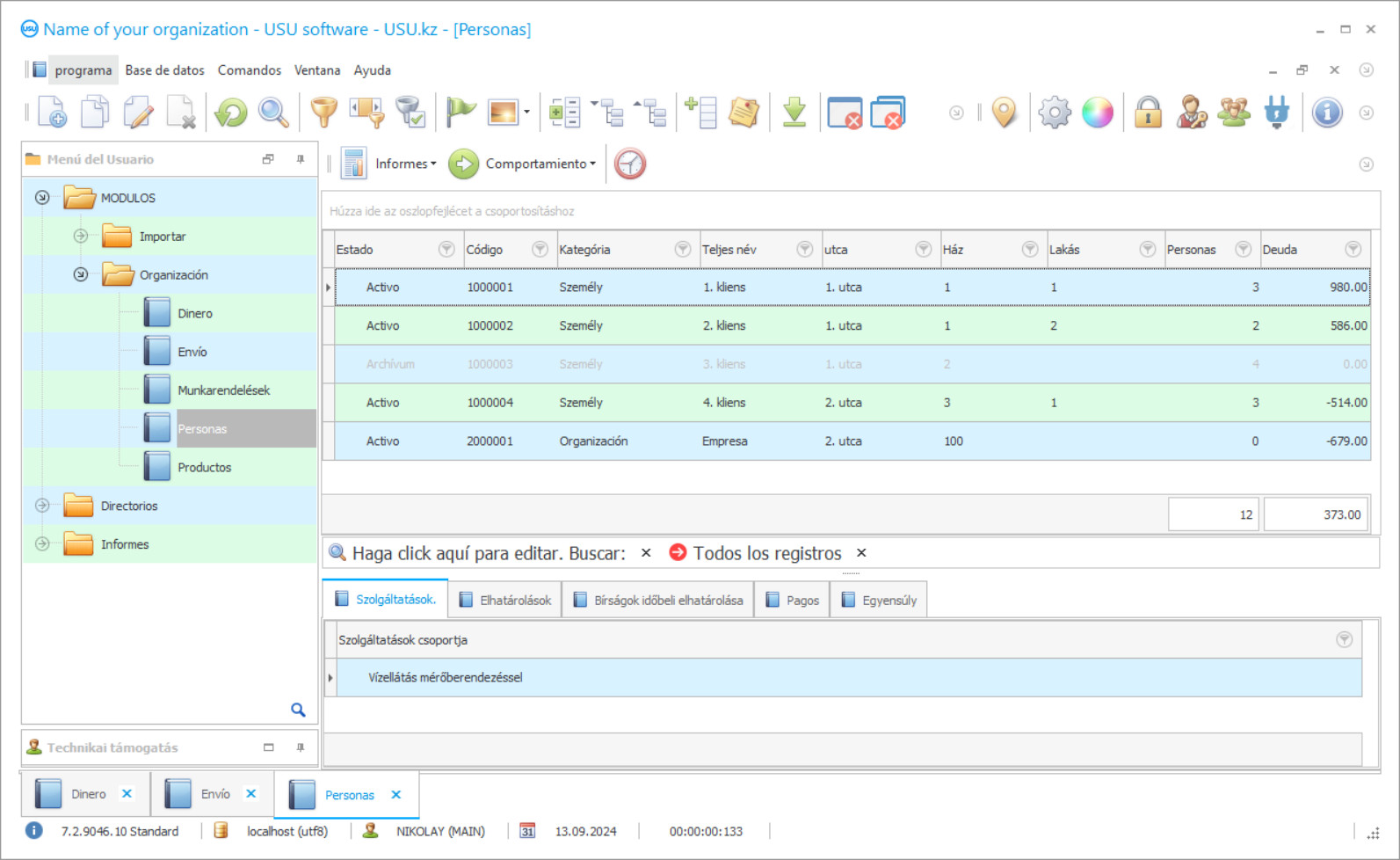
Task: Close the Personas bottom tab
Action: (396, 795)
